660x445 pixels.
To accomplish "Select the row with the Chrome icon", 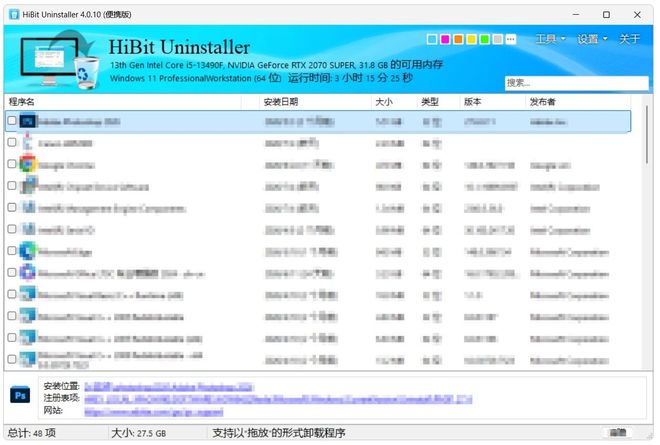I will [319, 165].
